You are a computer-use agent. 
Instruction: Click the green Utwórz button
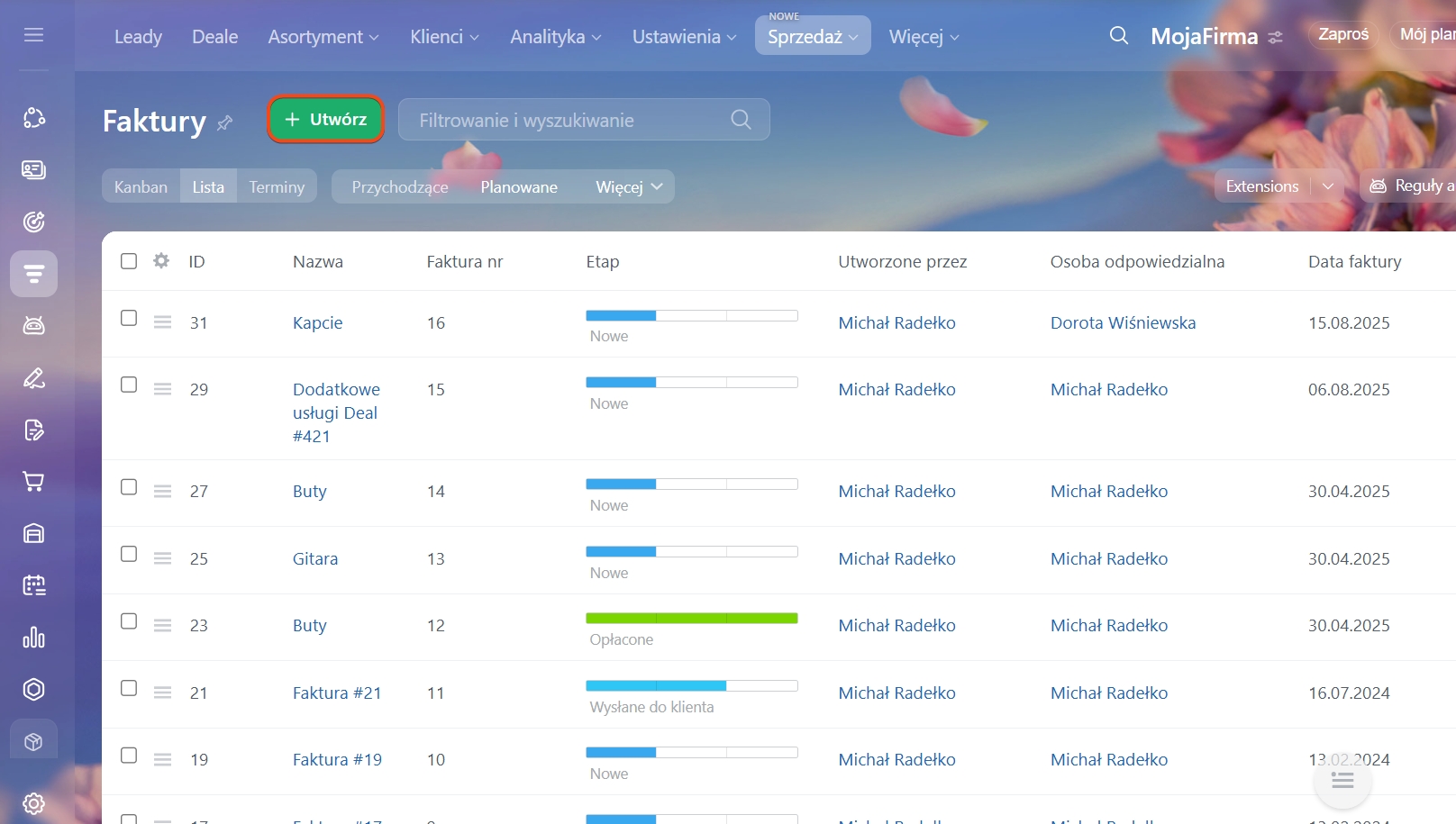(326, 120)
